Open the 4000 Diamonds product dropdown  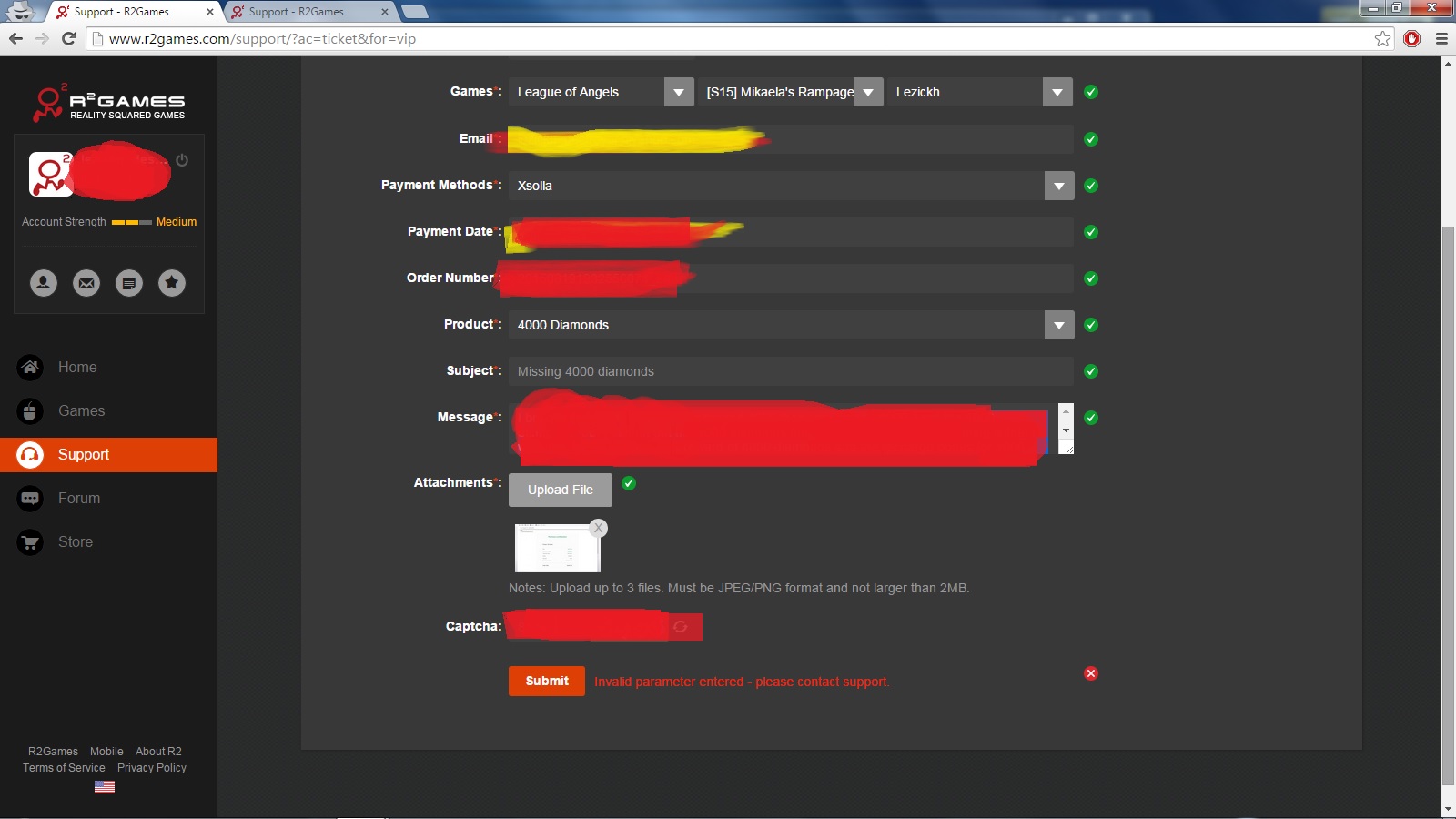[1058, 325]
